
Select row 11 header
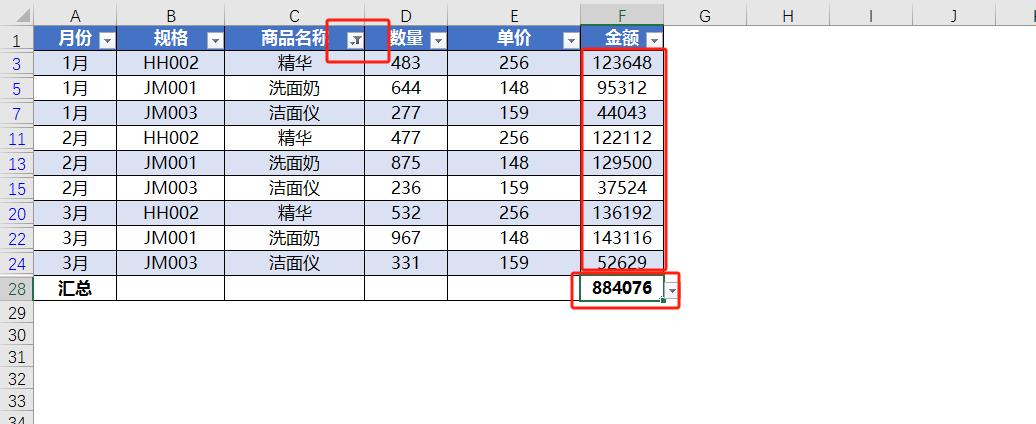click(x=17, y=139)
